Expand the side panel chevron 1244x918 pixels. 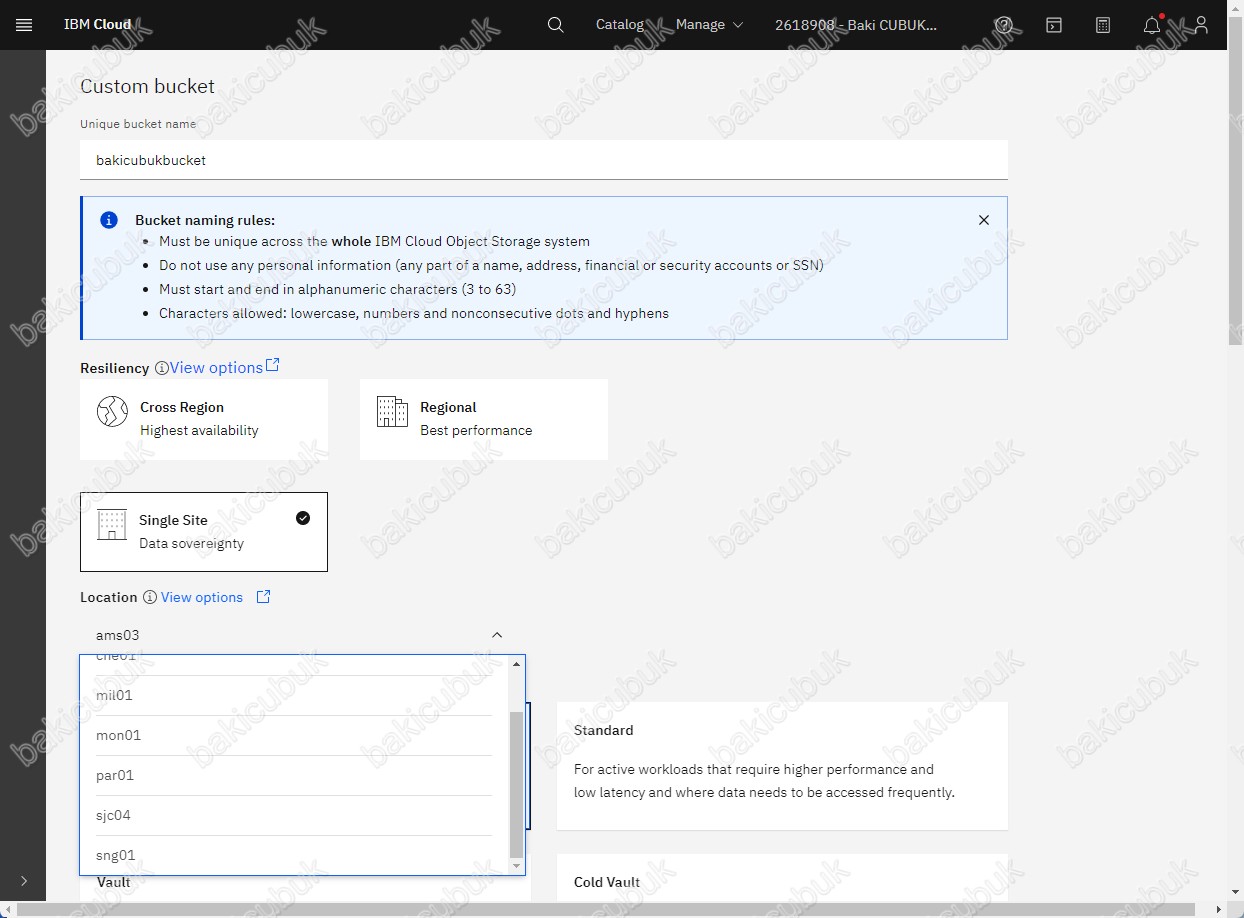pyautogui.click(x=24, y=881)
